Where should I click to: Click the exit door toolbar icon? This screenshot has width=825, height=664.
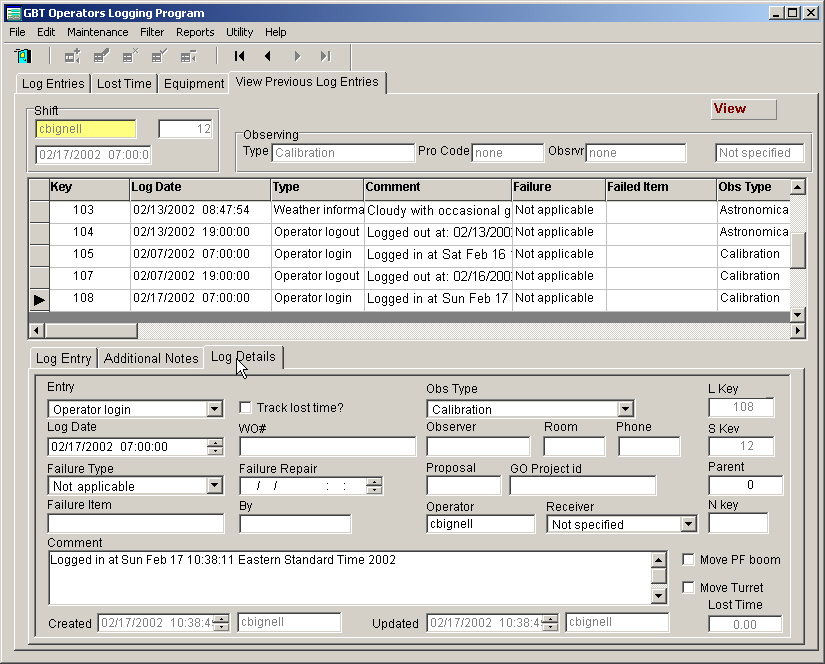point(22,56)
